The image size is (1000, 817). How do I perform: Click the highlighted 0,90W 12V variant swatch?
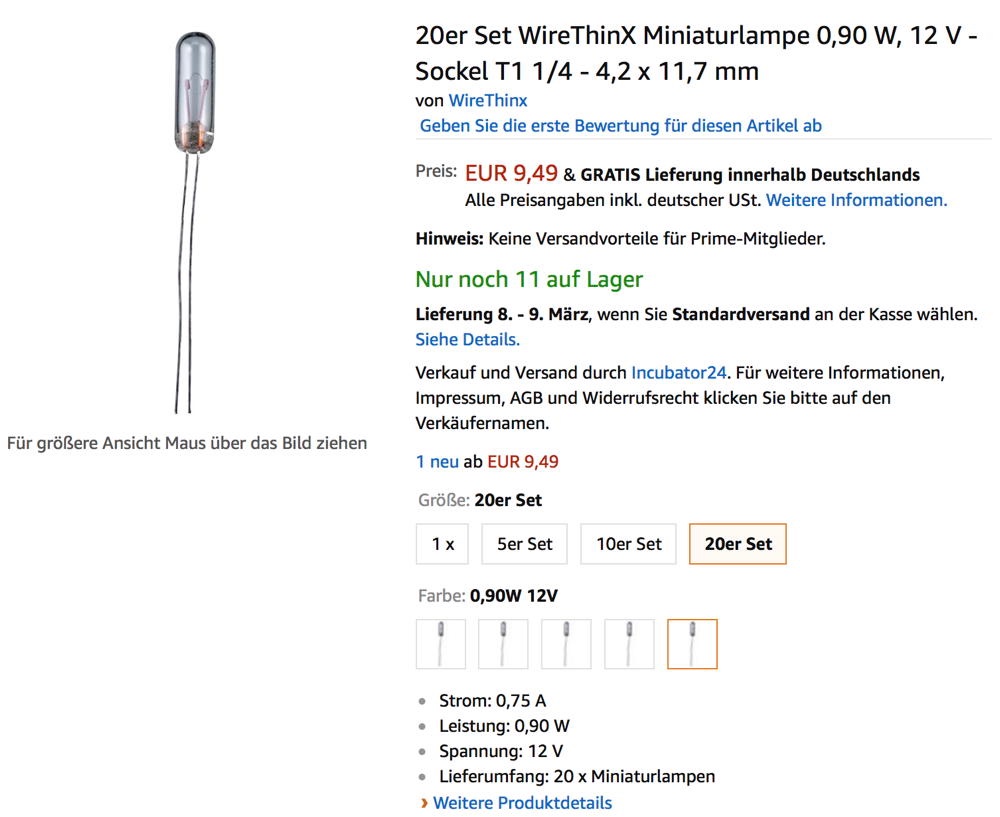(692, 644)
